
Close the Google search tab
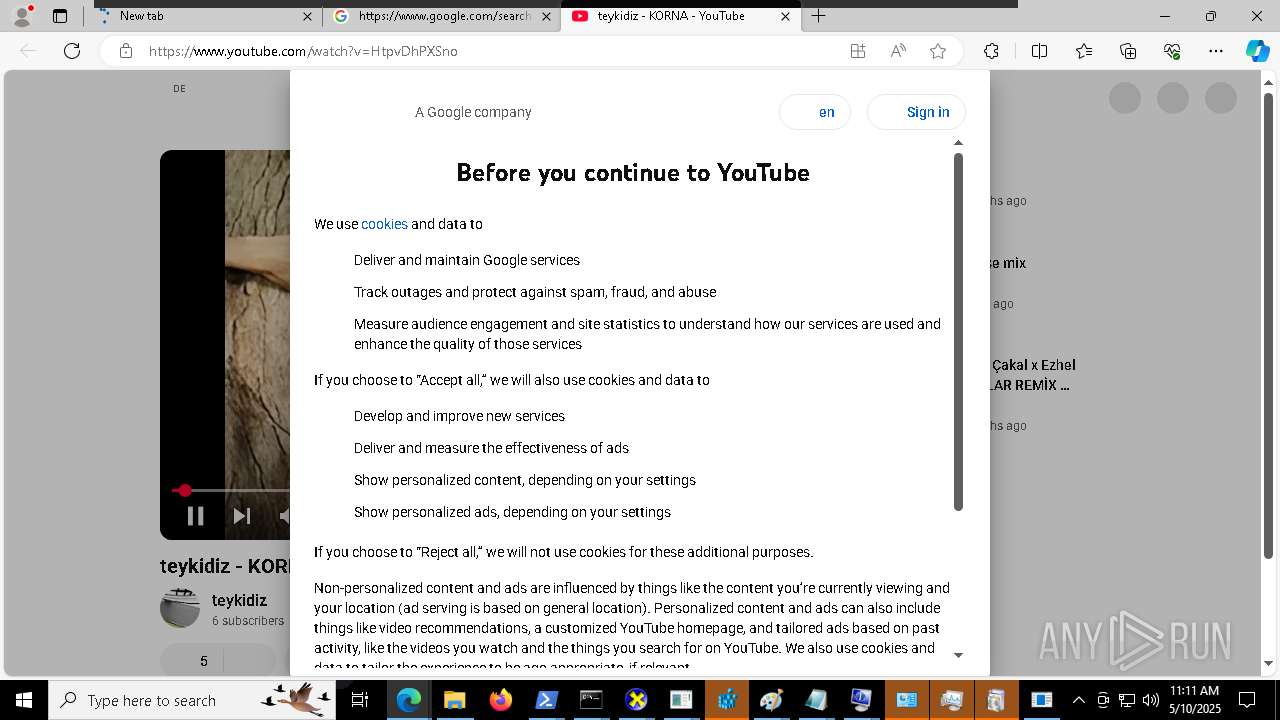click(546, 16)
